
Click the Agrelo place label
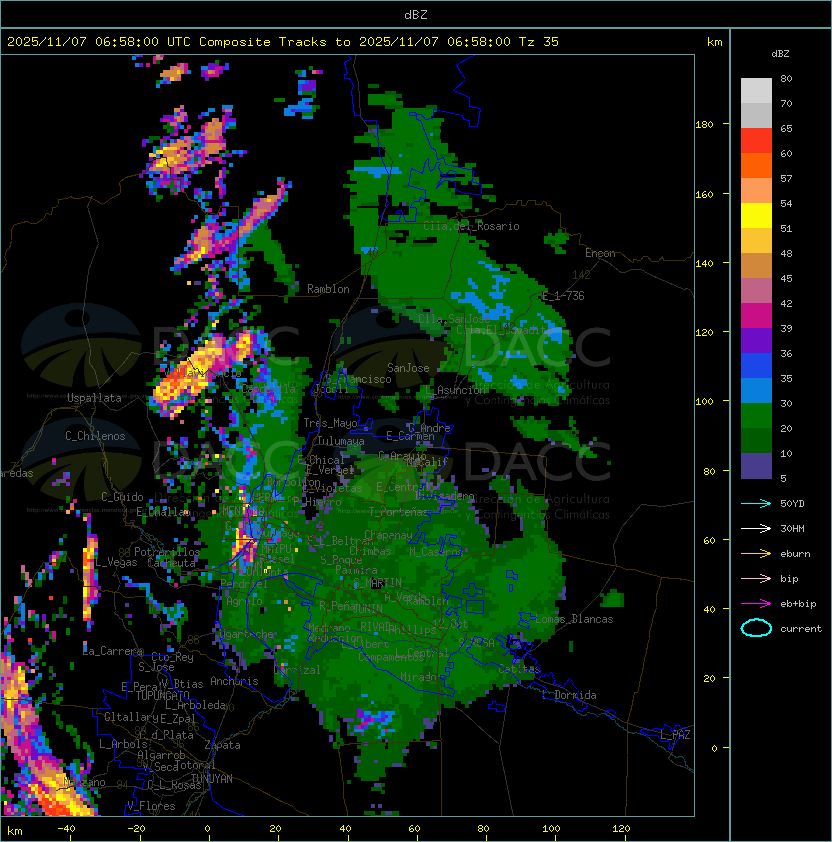tap(244, 601)
